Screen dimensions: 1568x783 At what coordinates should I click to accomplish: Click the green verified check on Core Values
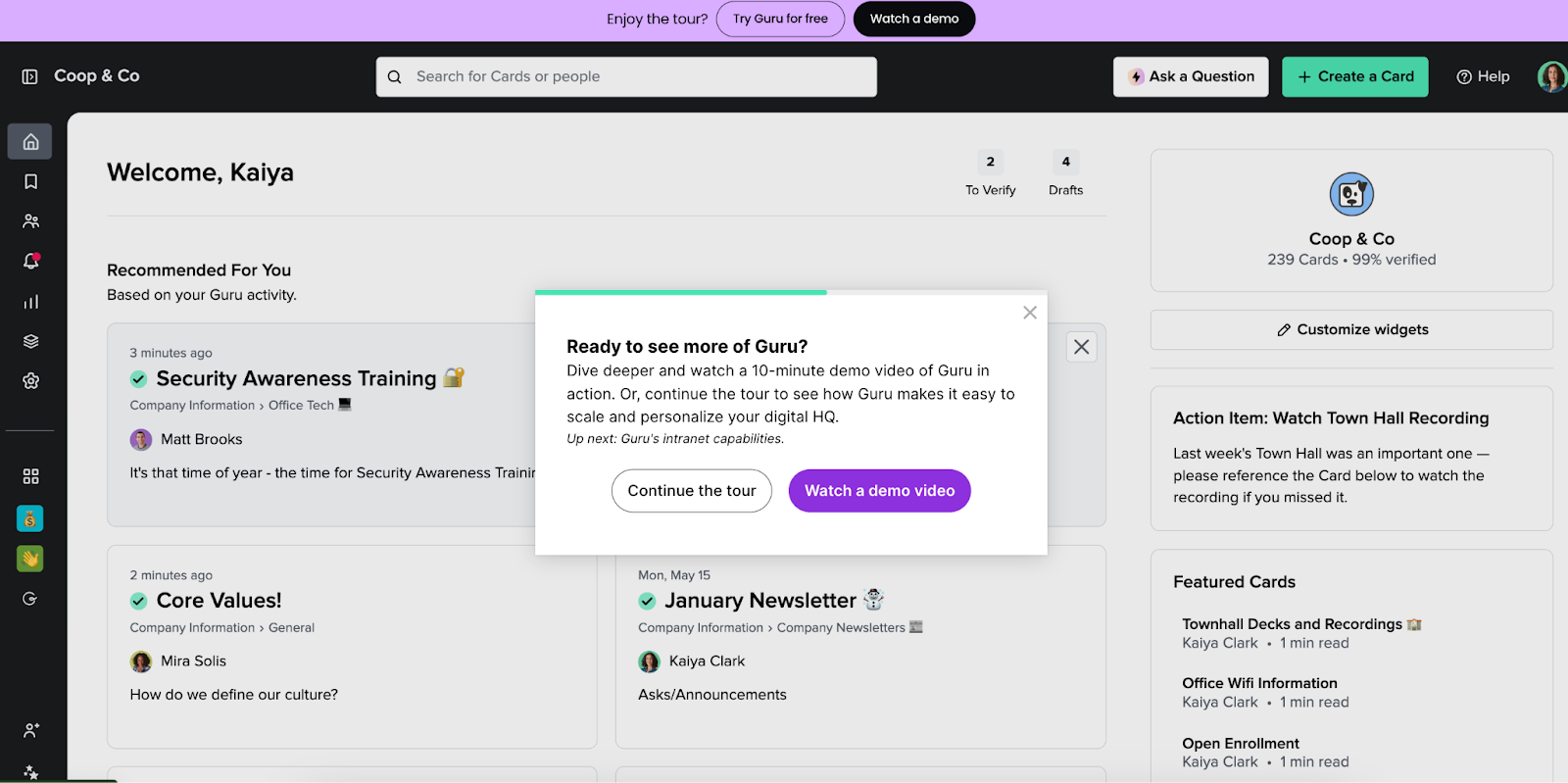[139, 601]
